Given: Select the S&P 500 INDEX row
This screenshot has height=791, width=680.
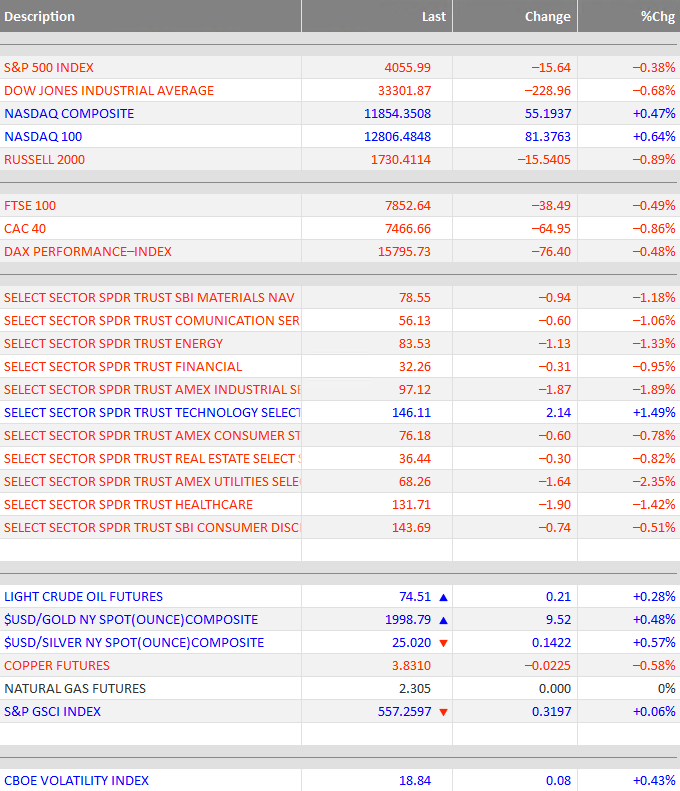Looking at the screenshot, I should [x=340, y=68].
